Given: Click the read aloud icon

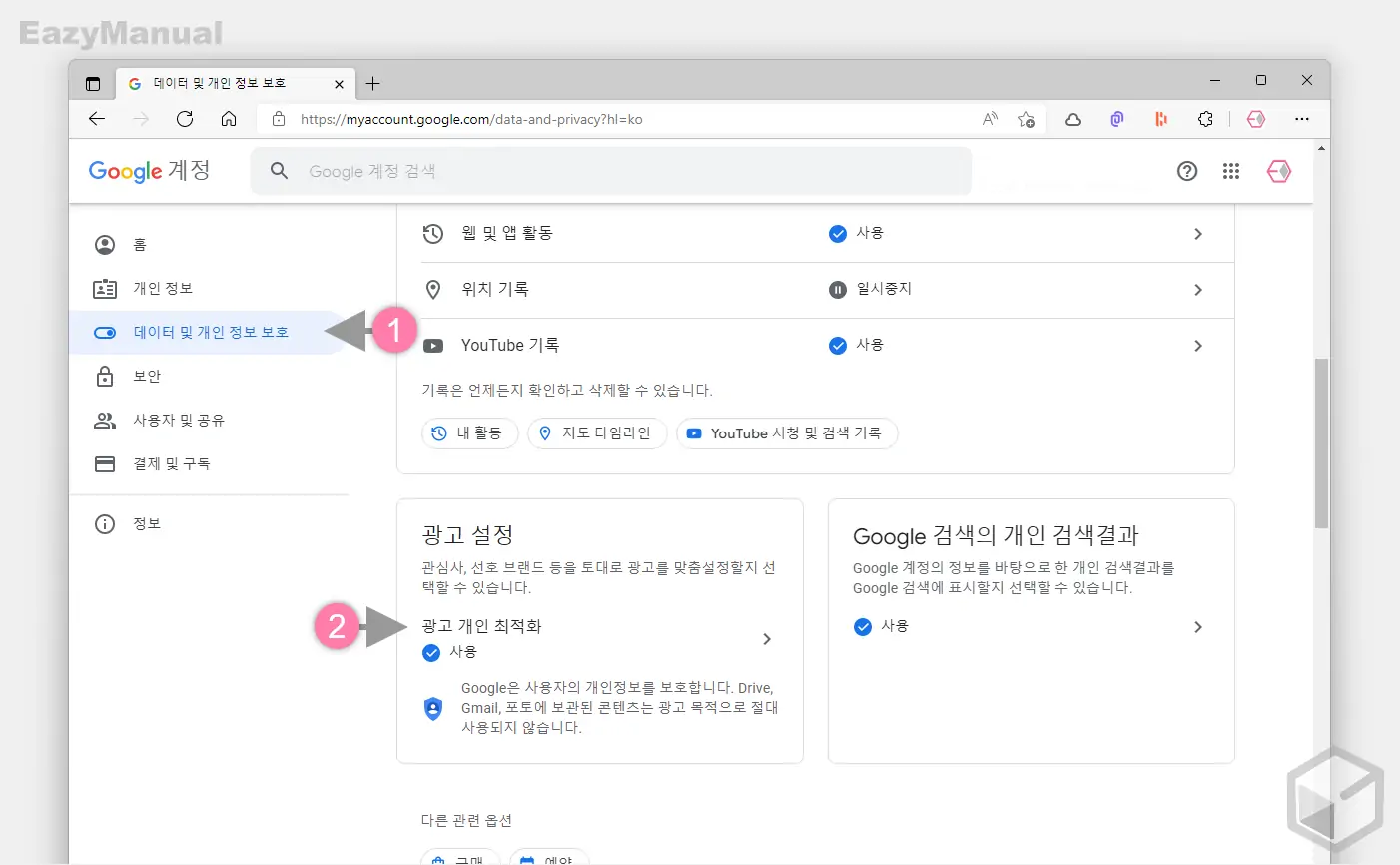Looking at the screenshot, I should [x=990, y=119].
